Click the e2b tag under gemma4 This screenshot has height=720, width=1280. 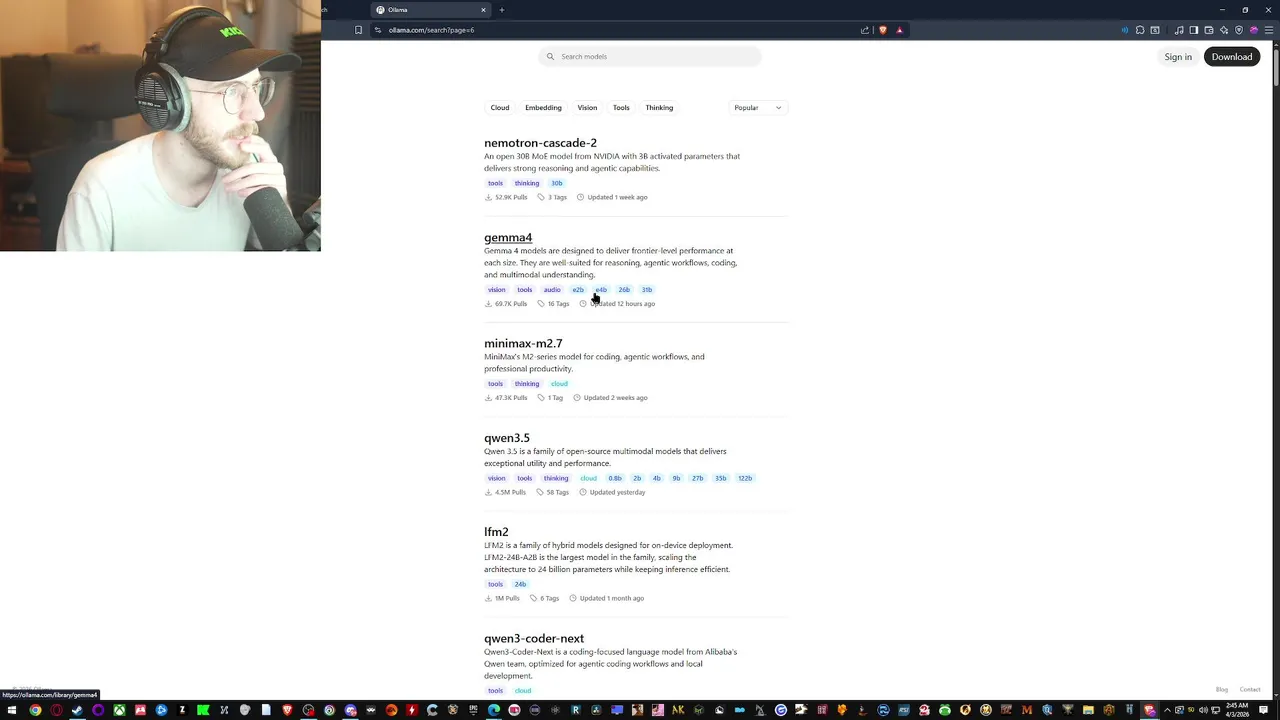(x=578, y=290)
